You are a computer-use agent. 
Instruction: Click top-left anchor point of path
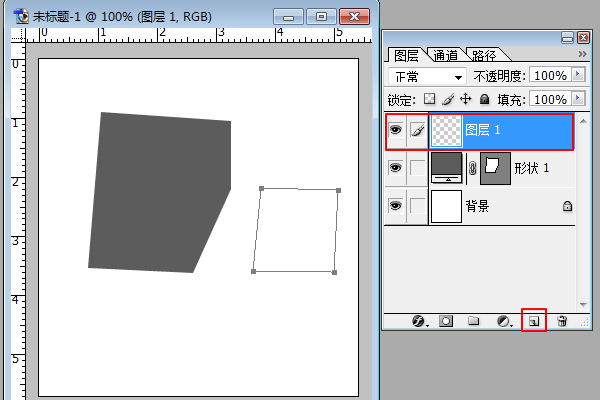pyautogui.click(x=262, y=188)
